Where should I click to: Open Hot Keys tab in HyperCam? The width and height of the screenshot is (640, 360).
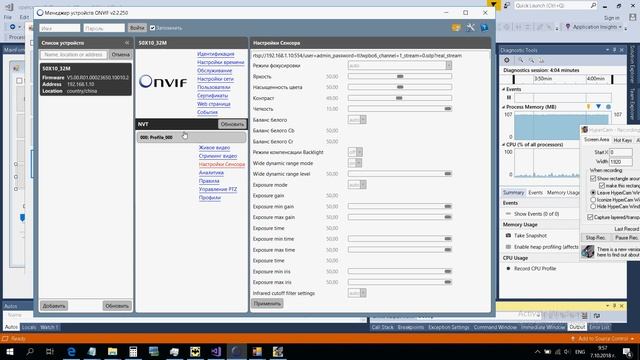(x=622, y=140)
